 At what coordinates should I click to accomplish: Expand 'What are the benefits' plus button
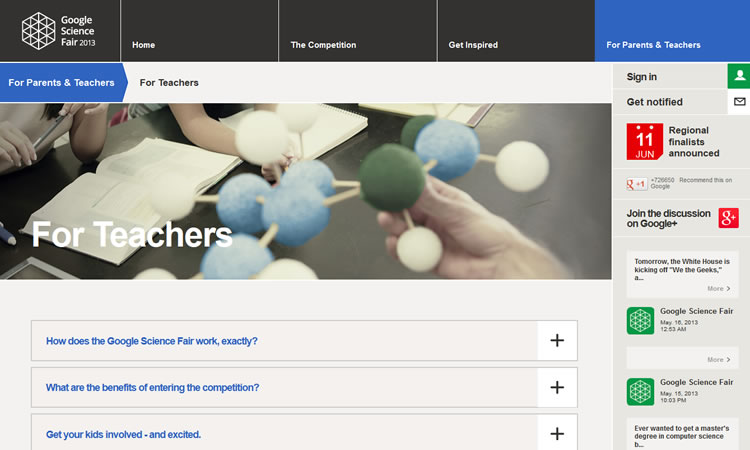click(557, 387)
